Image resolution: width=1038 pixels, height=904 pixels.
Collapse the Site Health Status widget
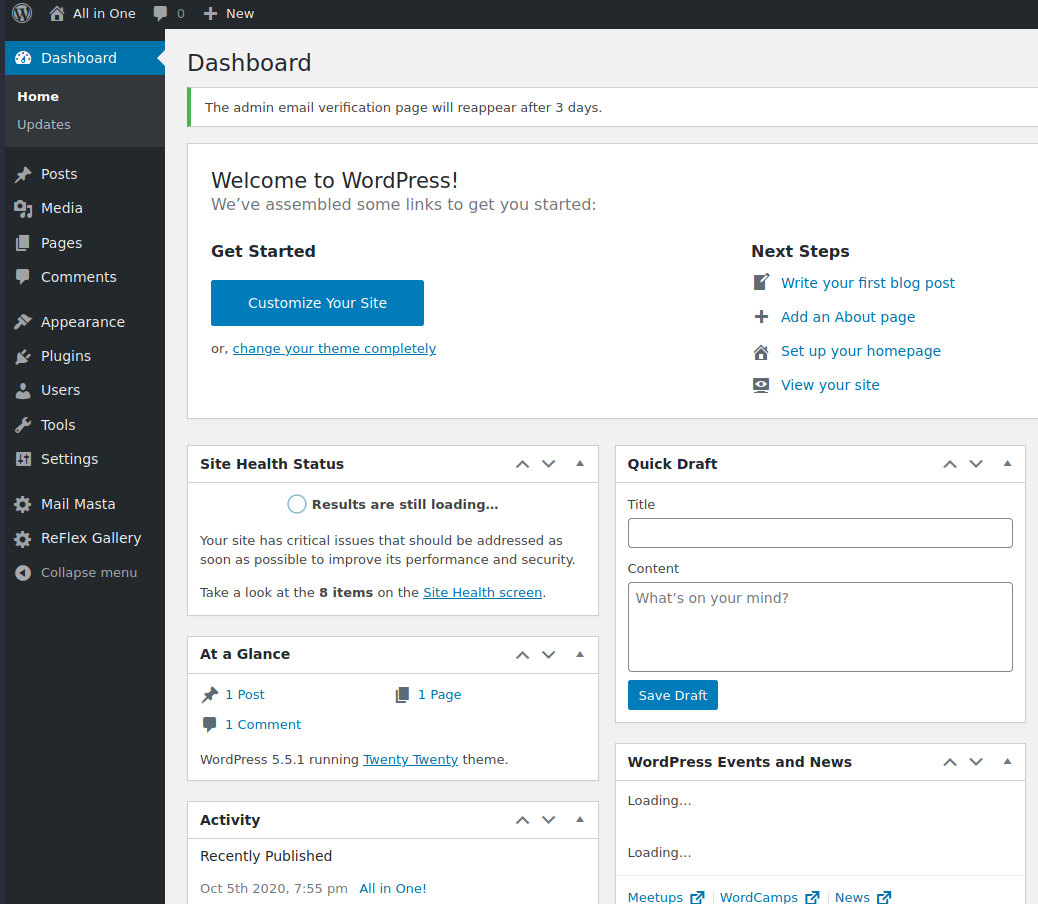(579, 463)
